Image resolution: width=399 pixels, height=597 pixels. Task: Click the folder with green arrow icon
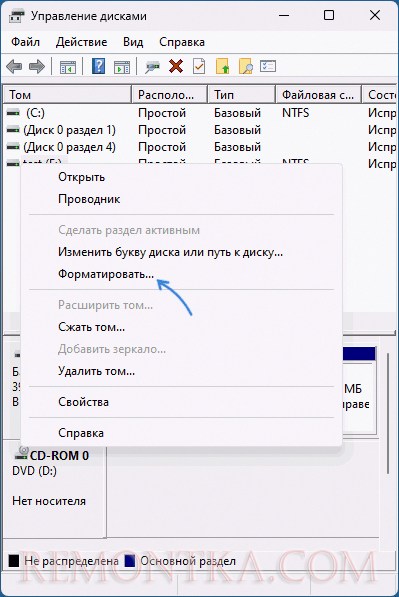(x=222, y=67)
